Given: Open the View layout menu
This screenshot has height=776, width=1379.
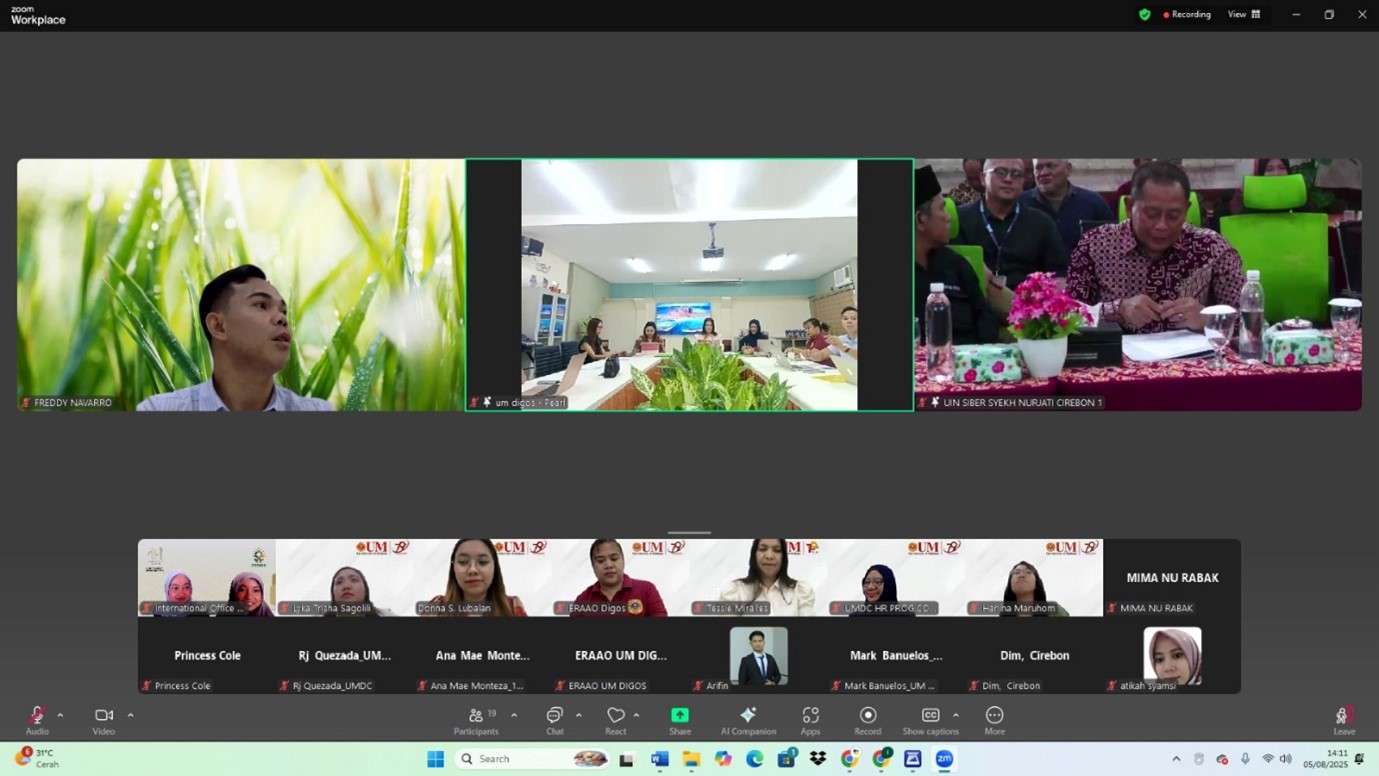Looking at the screenshot, I should (1244, 14).
